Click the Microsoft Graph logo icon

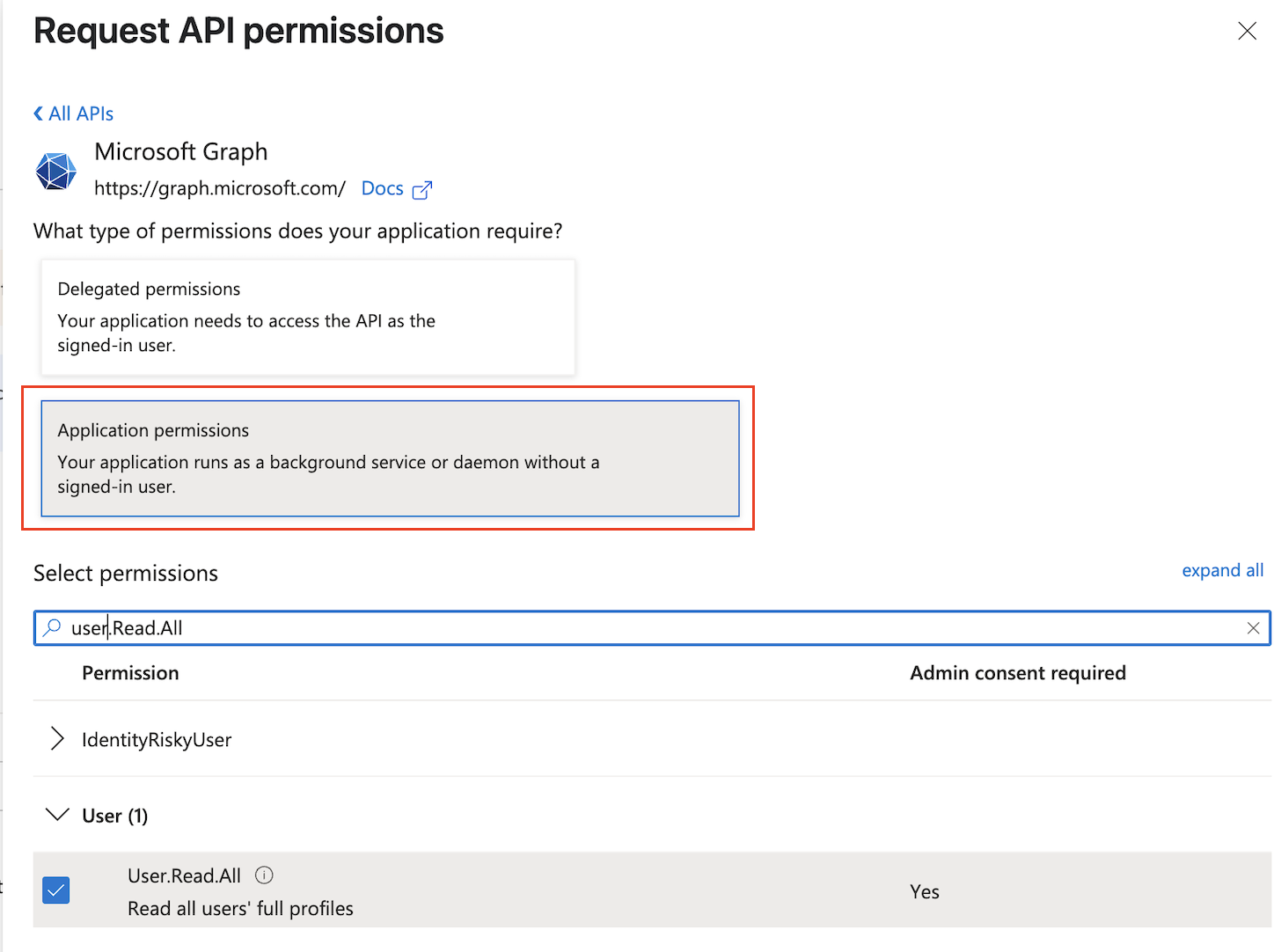click(56, 171)
